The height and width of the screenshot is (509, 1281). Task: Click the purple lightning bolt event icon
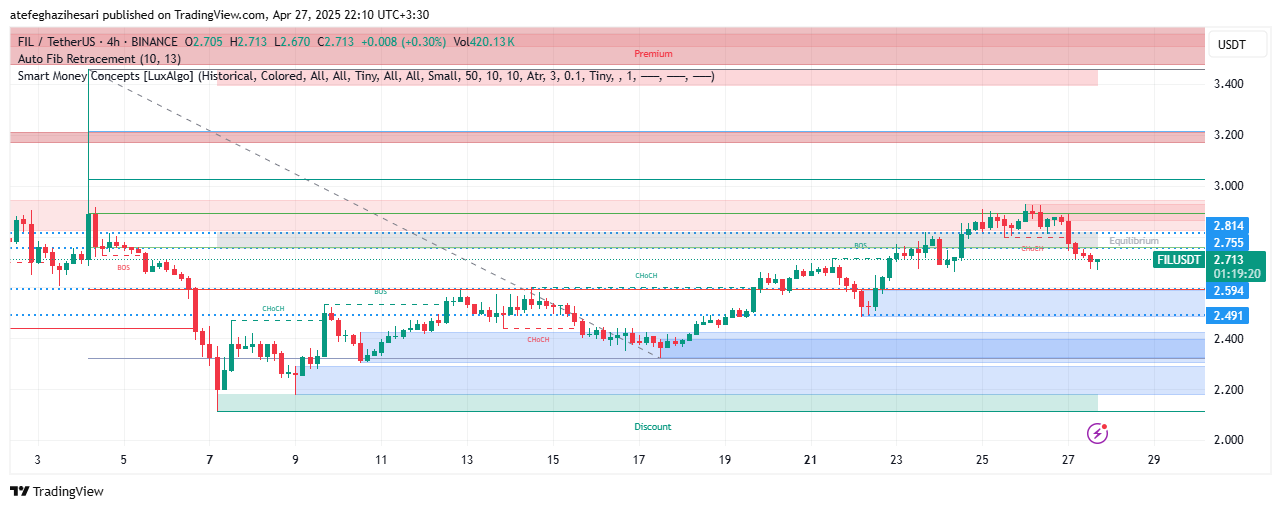click(x=1098, y=433)
